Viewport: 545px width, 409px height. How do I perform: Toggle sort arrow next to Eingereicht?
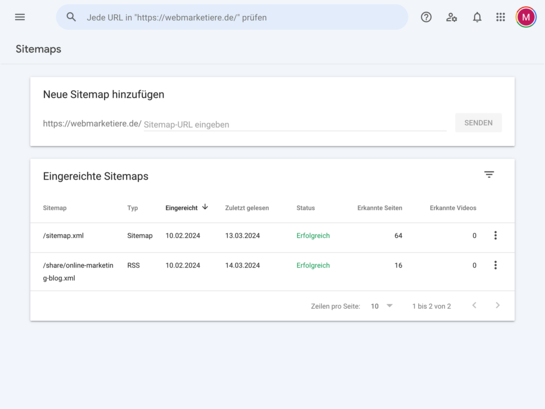click(x=205, y=207)
